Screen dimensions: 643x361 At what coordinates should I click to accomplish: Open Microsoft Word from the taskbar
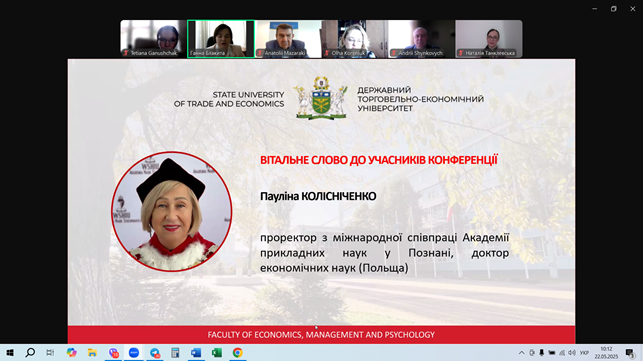pos(196,353)
